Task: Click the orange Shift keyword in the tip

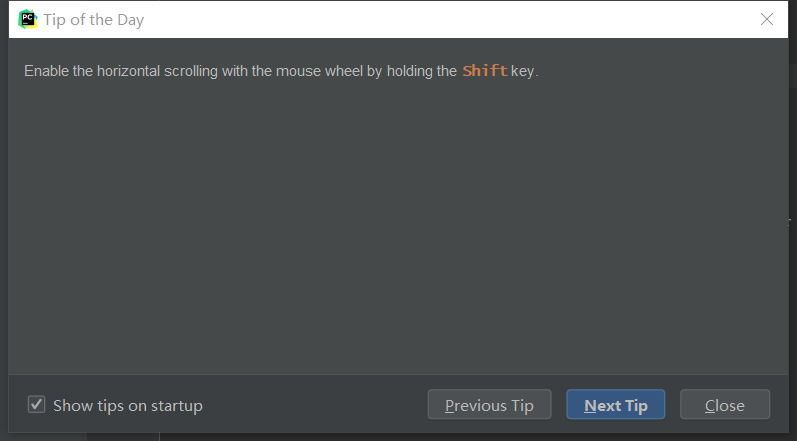Action: tap(485, 71)
